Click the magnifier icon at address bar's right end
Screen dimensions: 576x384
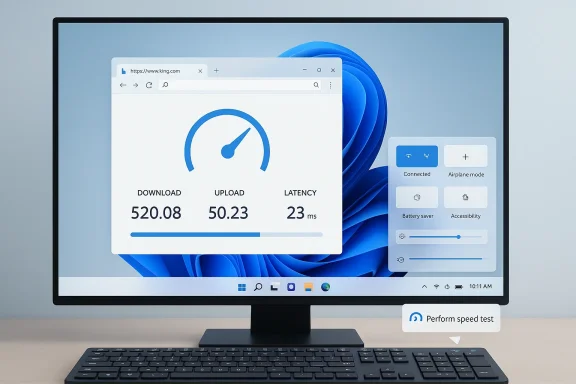(316, 85)
